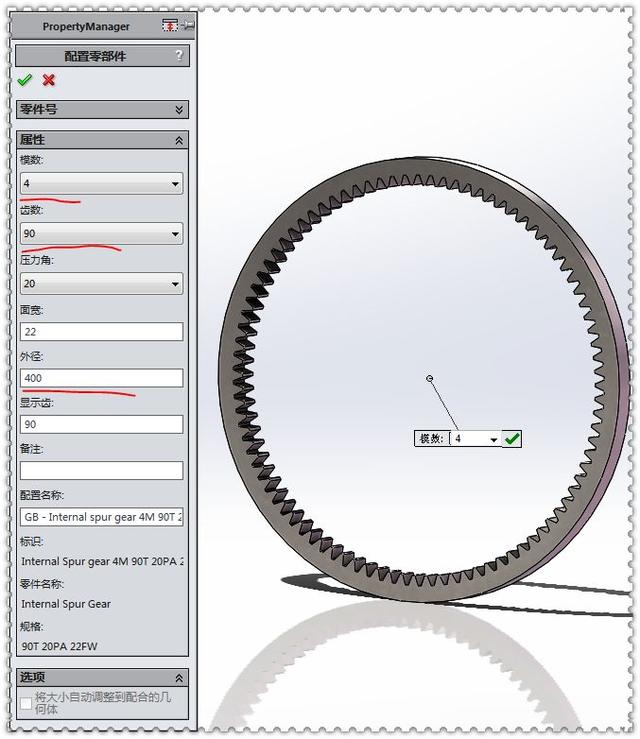
Task: Click the help question mark icon
Action: click(179, 56)
